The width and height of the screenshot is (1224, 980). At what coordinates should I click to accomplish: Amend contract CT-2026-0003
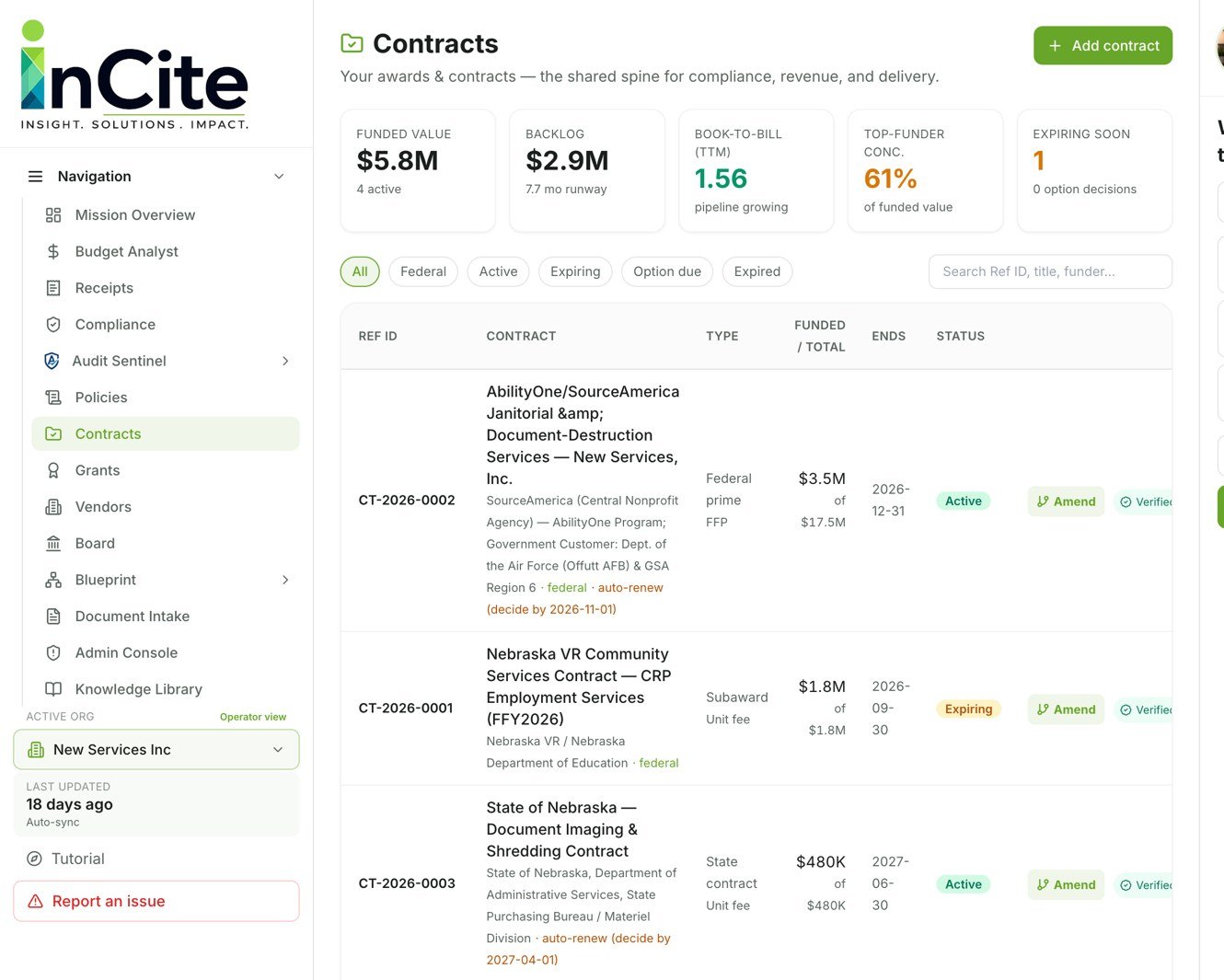(1066, 884)
